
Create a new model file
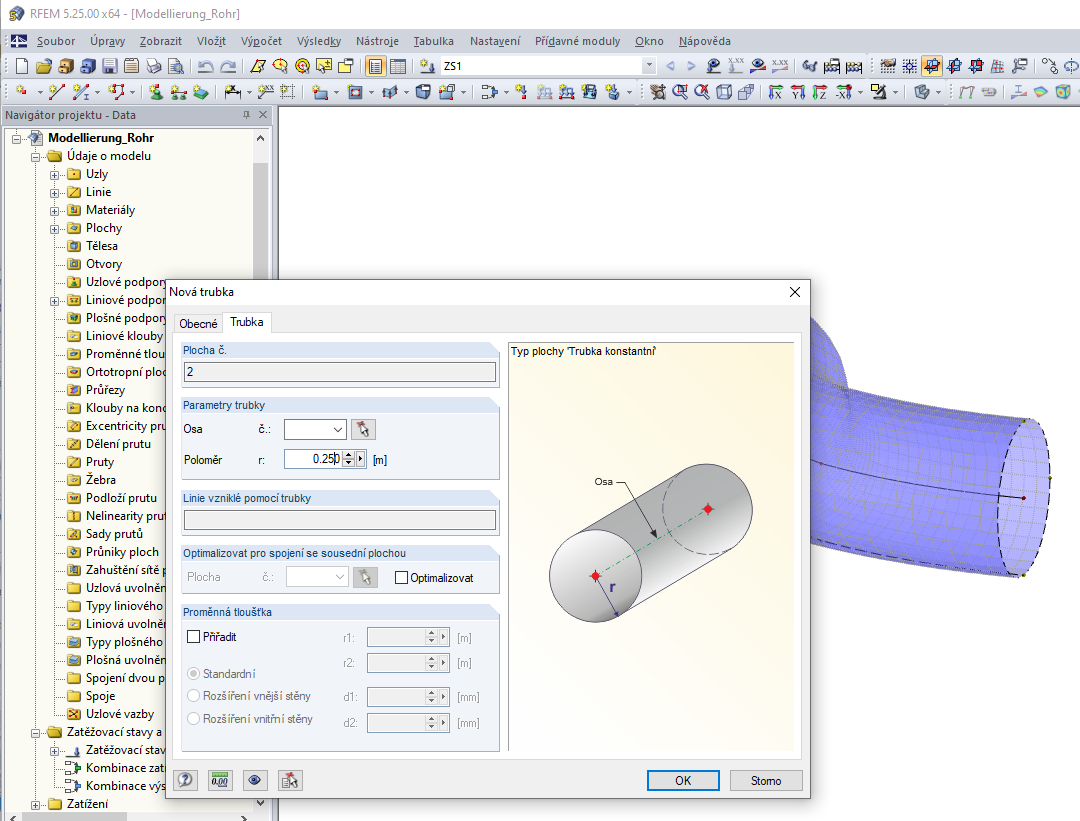point(22,66)
